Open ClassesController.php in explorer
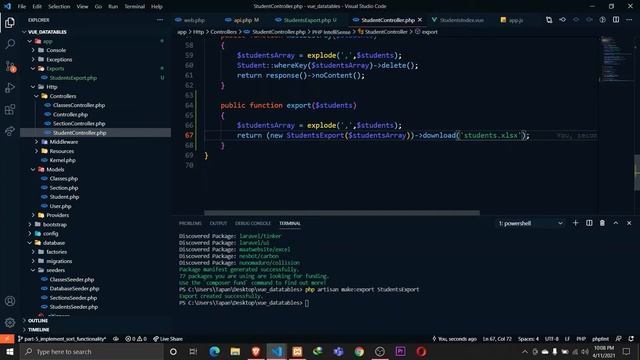640x360 pixels. pos(79,105)
